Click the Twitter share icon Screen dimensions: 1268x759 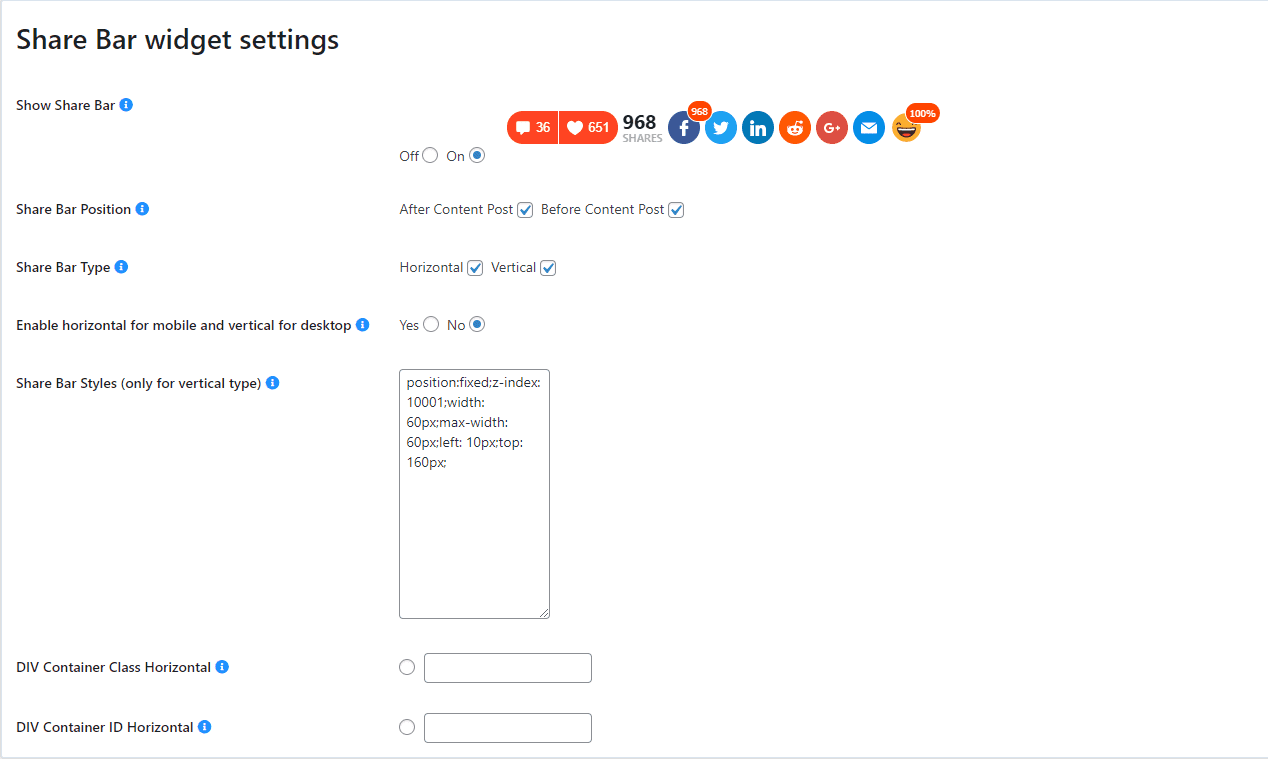tap(721, 128)
